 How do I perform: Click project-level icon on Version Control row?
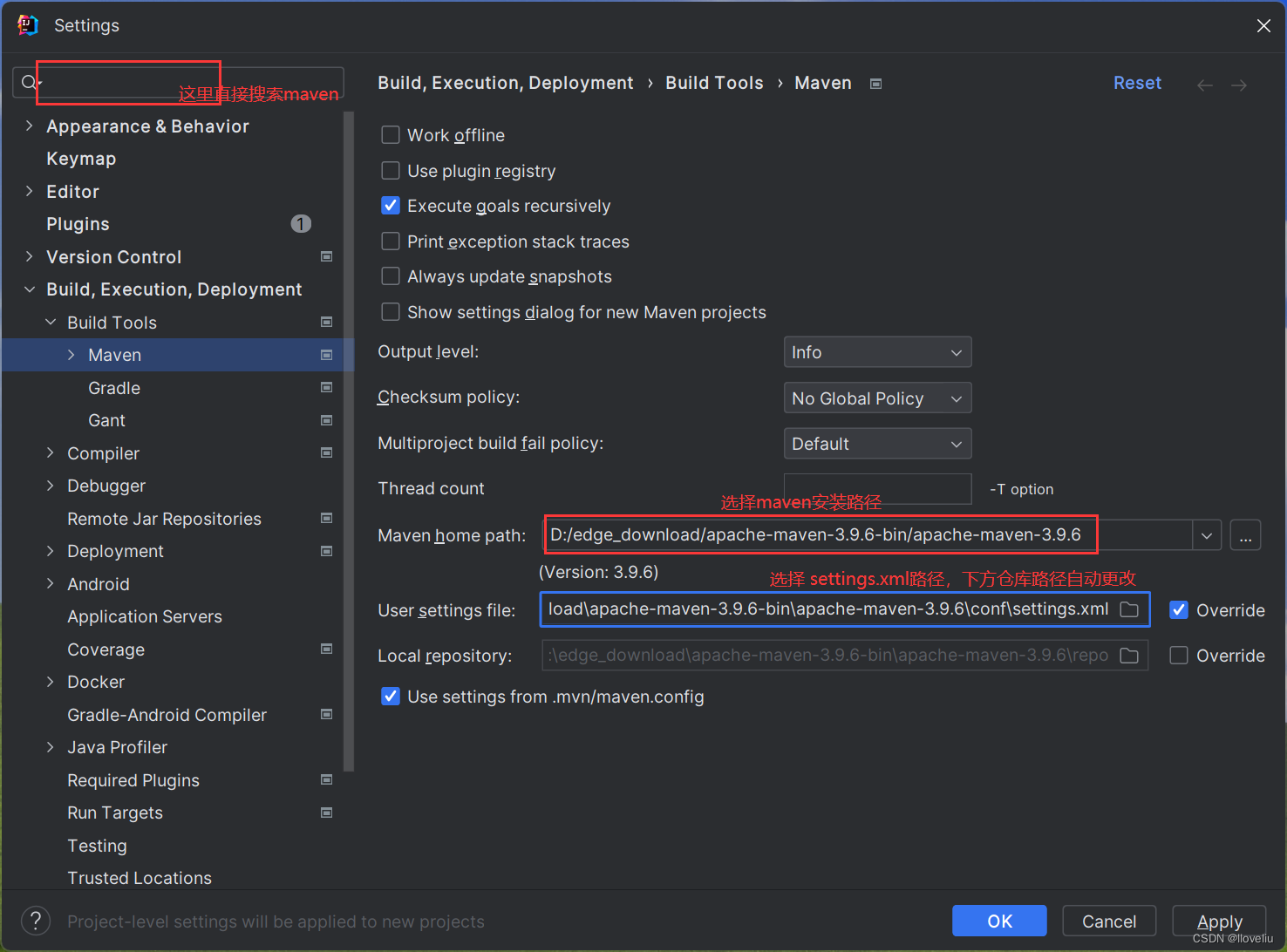[327, 256]
